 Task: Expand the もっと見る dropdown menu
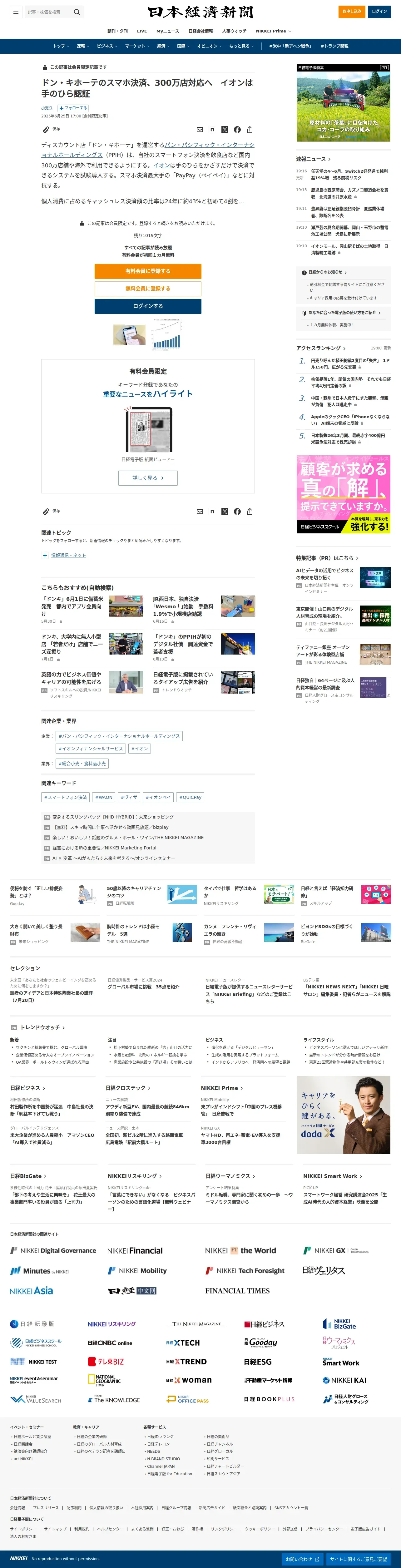(x=242, y=46)
